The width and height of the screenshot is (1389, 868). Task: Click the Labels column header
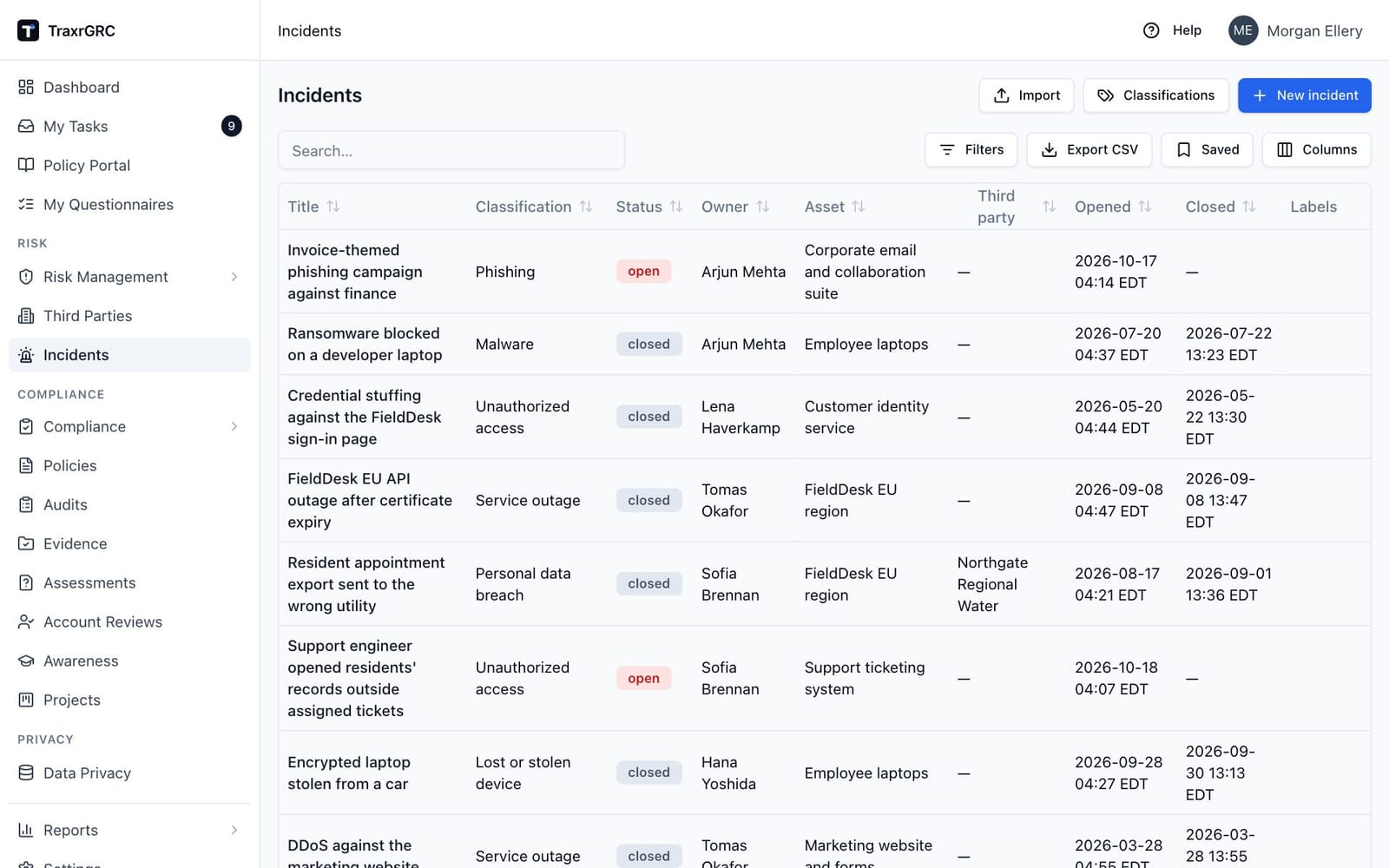[x=1313, y=207]
